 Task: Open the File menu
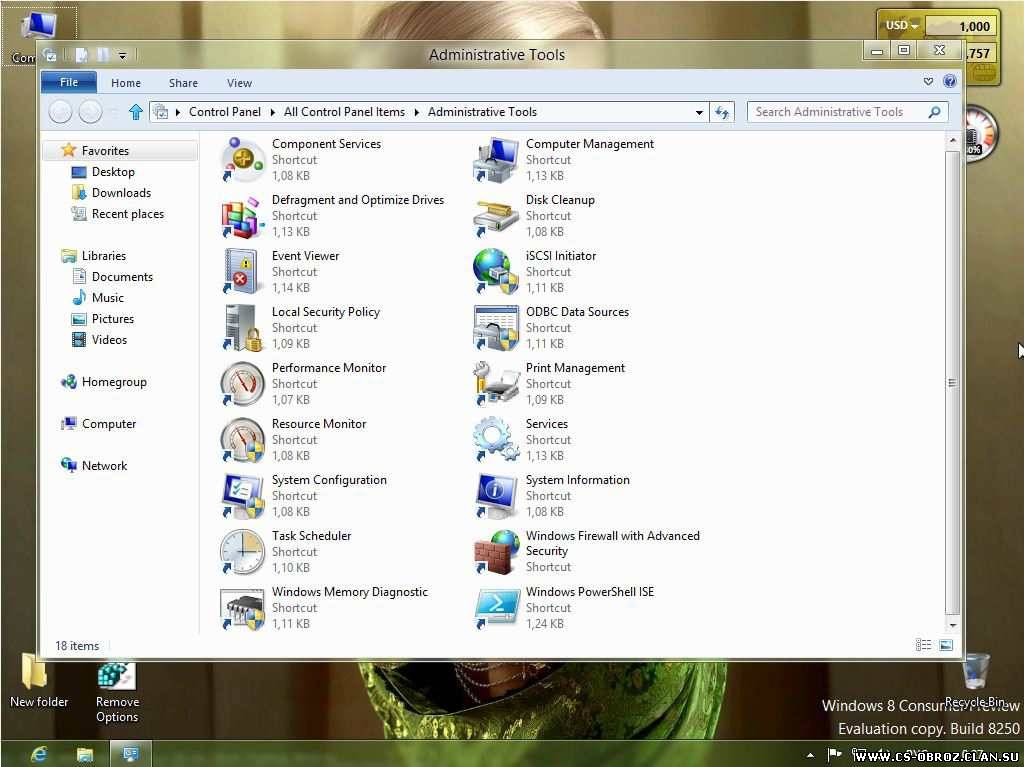[69, 83]
